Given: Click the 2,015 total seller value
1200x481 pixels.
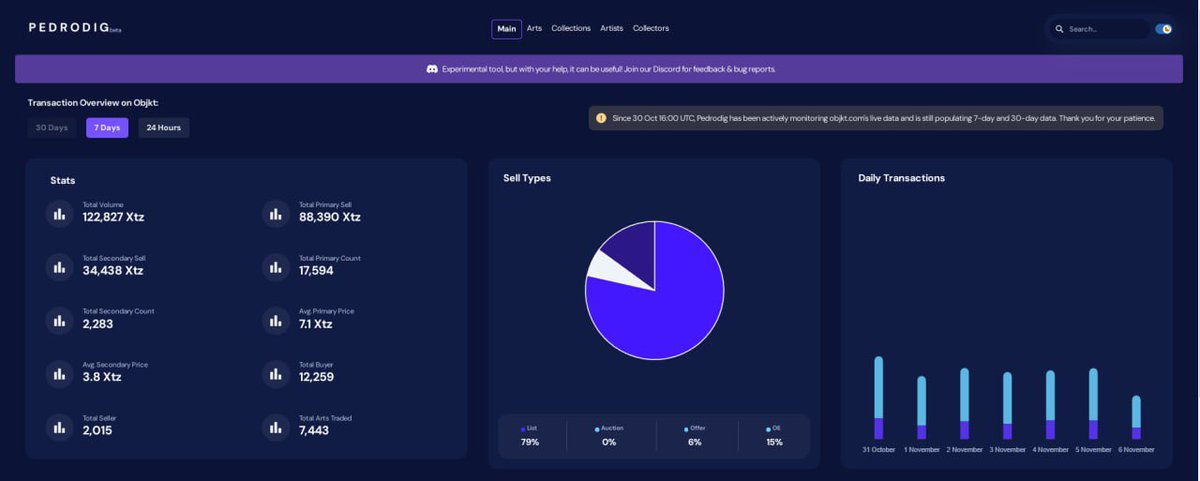Looking at the screenshot, I should pyautogui.click(x=97, y=430).
